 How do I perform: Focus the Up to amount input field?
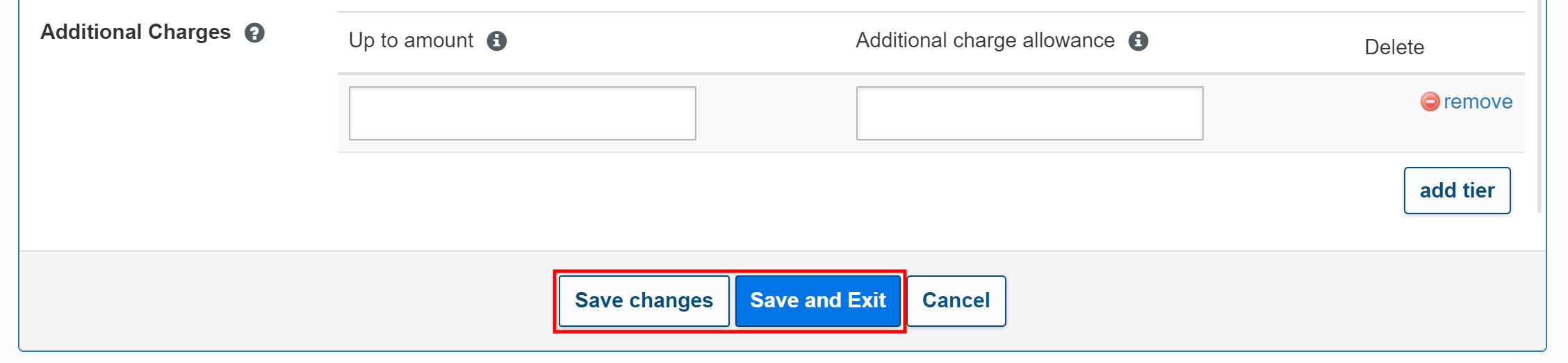tap(522, 113)
